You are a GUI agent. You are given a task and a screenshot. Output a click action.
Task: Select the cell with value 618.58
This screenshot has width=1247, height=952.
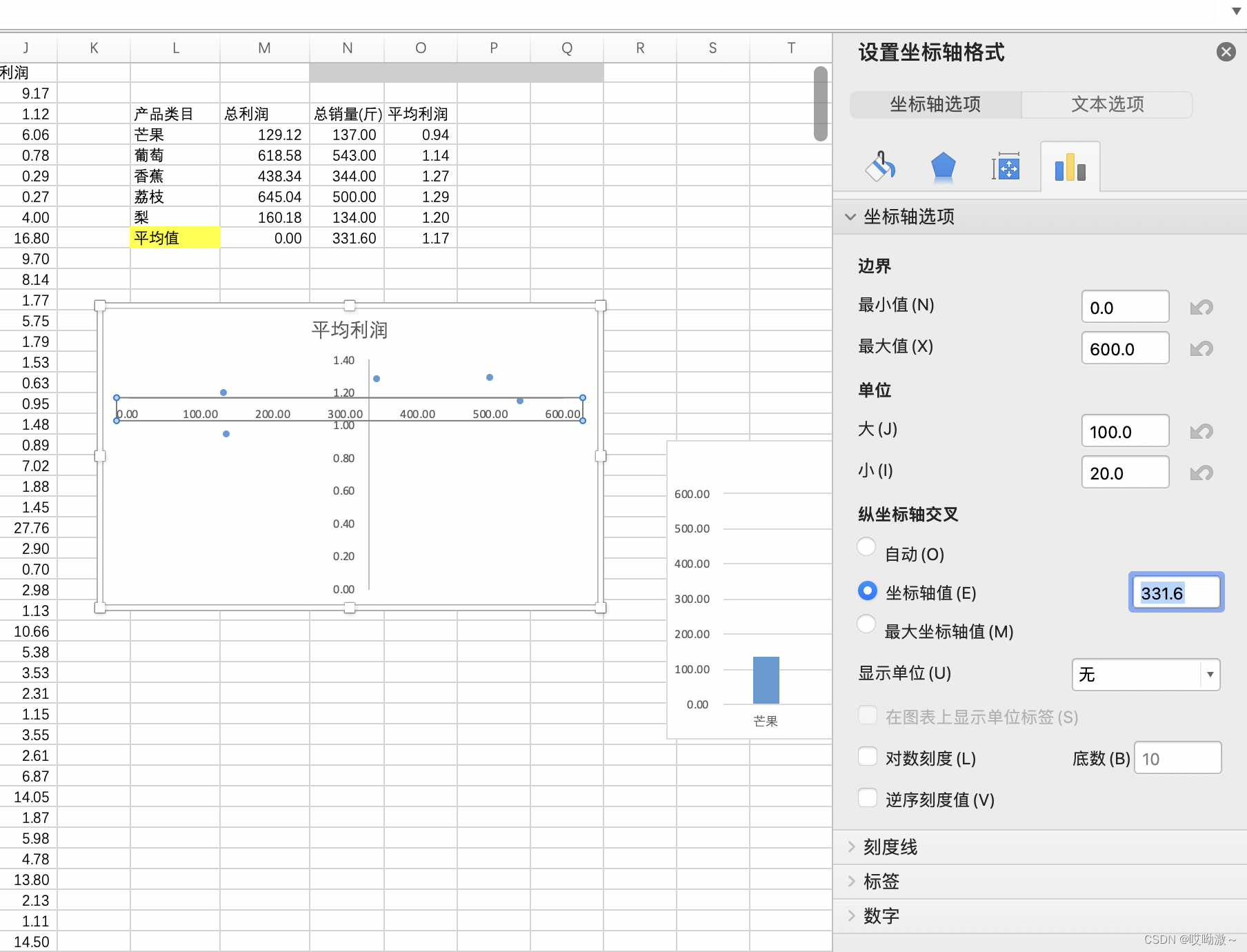(265, 155)
